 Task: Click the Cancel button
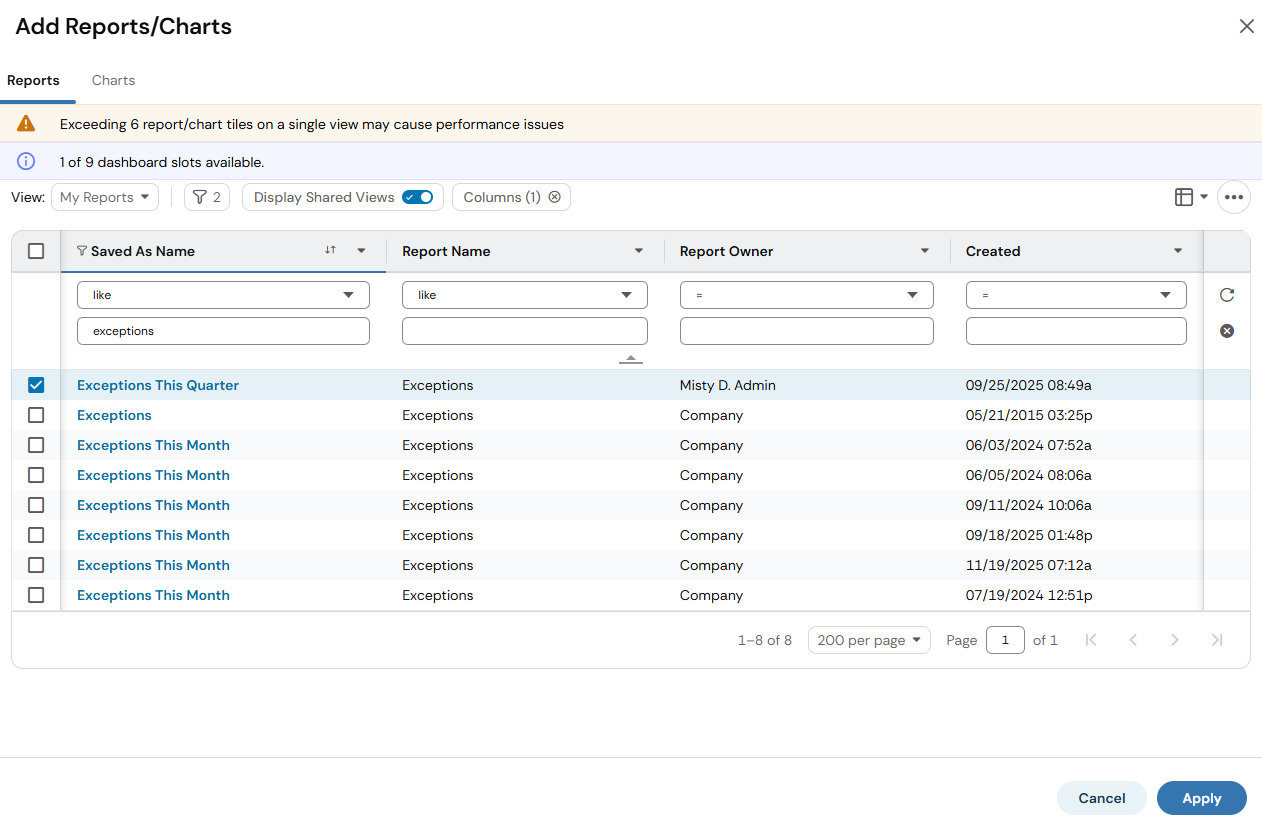(x=1102, y=798)
